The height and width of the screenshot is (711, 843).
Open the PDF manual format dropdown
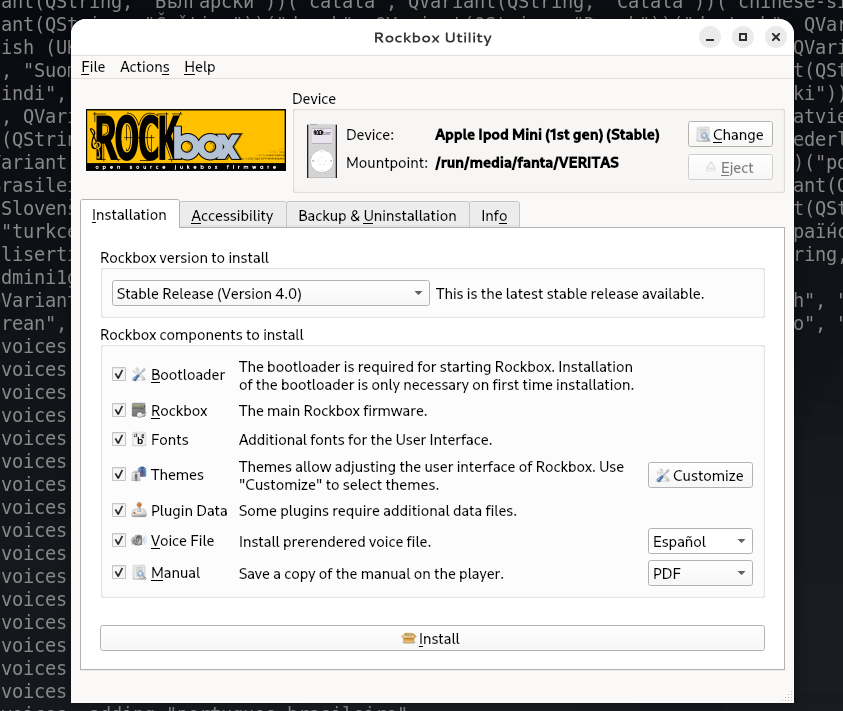(x=700, y=573)
